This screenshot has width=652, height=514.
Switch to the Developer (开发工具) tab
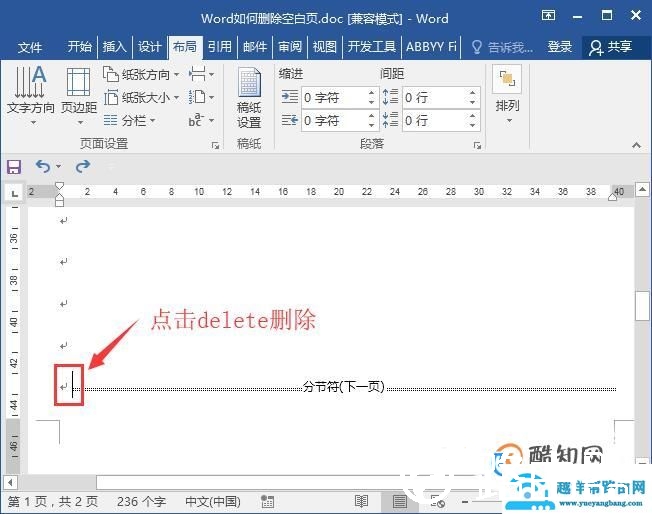[x=371, y=47]
